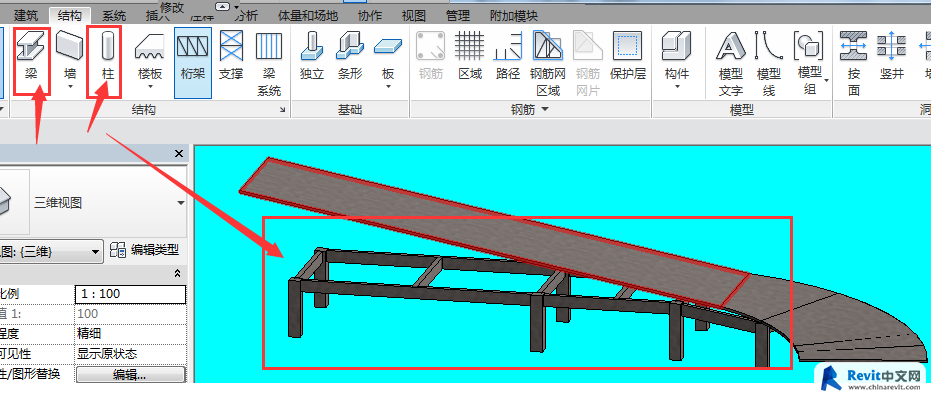Click the 三维视图 type thumbnail
This screenshot has width=931, height=399.
(x=13, y=202)
